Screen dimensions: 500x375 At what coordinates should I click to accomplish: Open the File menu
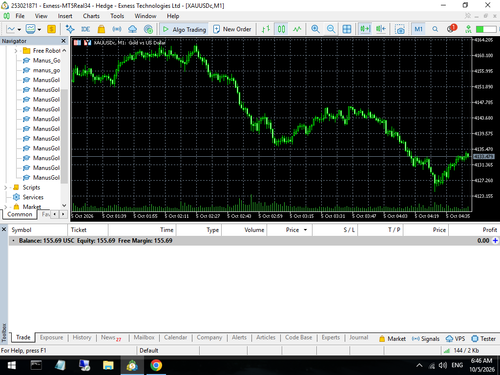[20, 16]
